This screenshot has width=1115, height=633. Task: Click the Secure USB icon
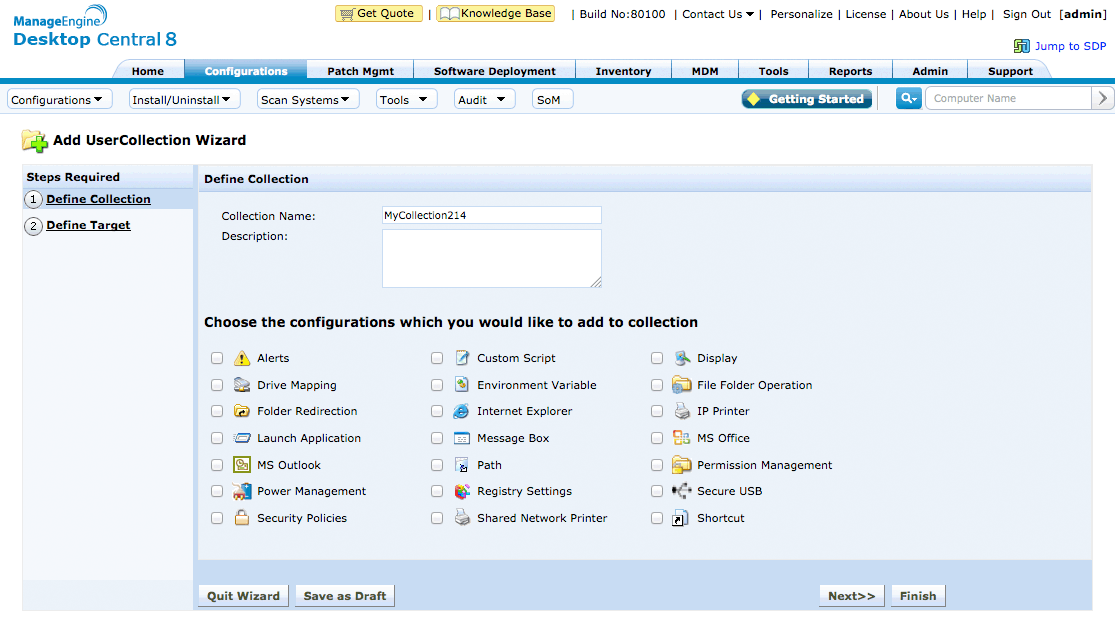tap(682, 491)
